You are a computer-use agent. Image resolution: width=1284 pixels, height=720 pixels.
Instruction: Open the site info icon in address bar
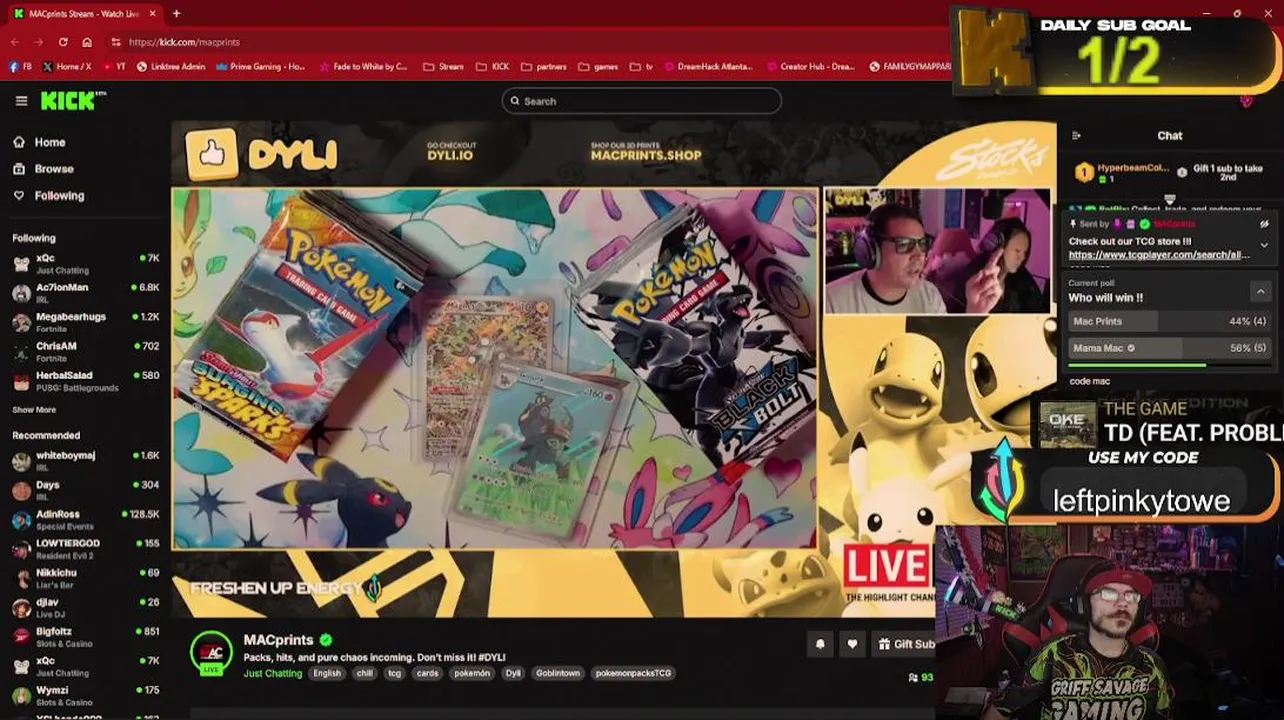coord(116,42)
